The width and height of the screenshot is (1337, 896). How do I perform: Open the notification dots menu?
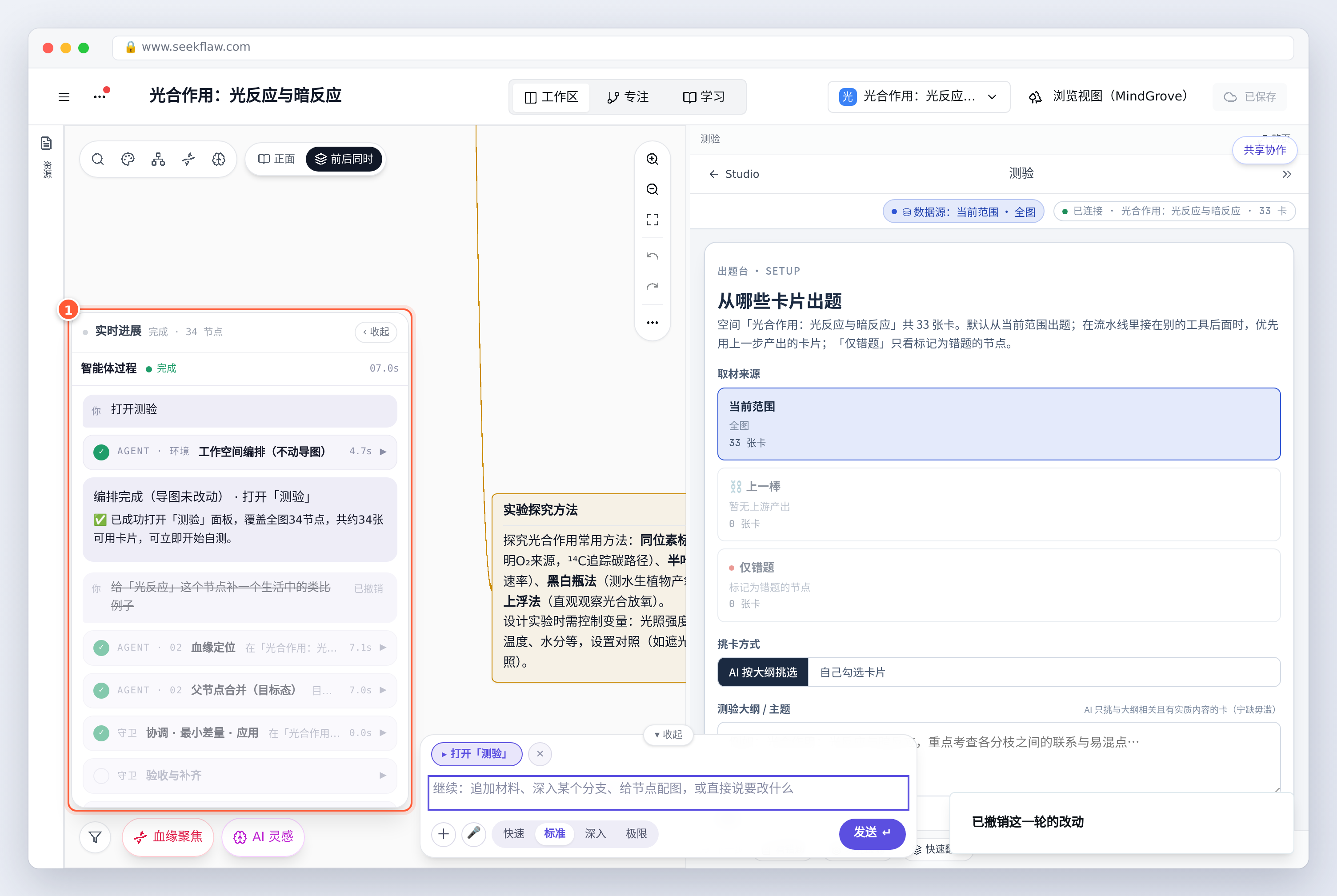point(100,96)
